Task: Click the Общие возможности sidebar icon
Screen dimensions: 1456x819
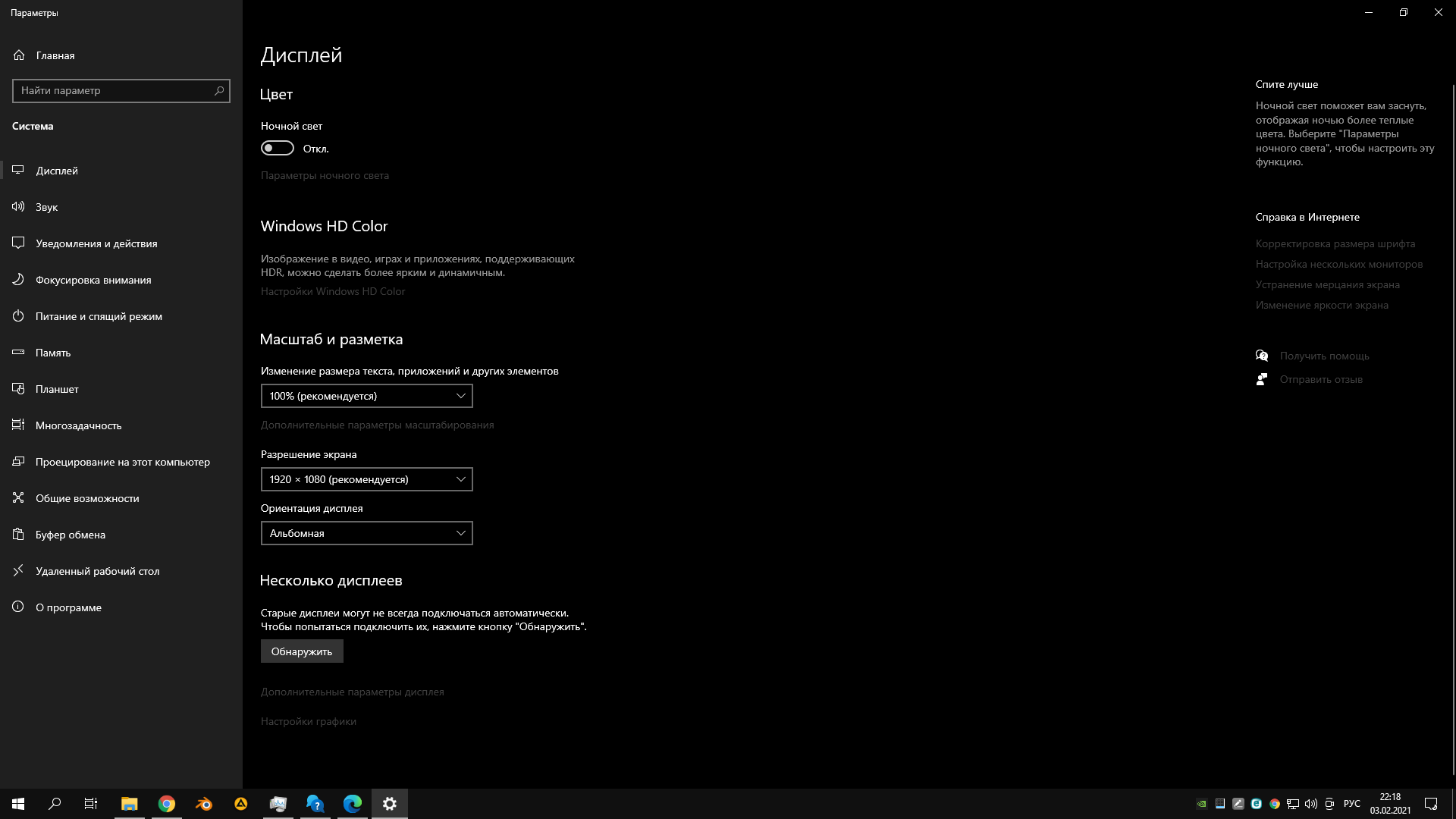Action: (18, 498)
